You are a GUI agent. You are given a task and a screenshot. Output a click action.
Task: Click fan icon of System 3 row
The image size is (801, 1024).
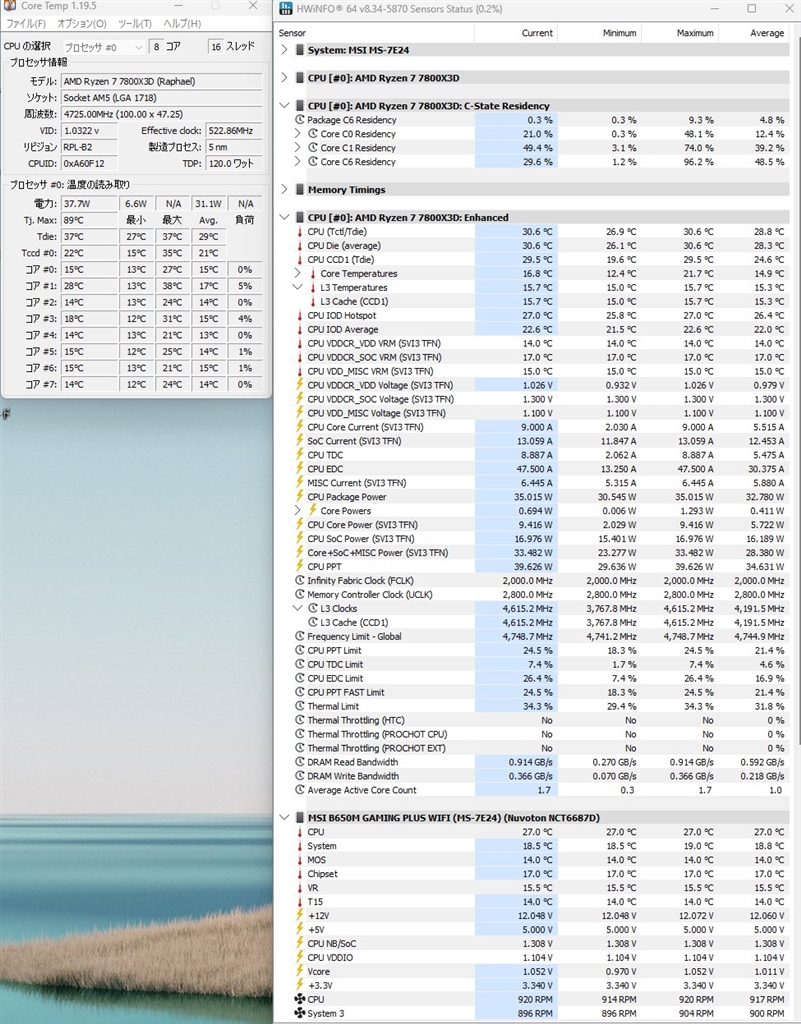coord(300,1013)
